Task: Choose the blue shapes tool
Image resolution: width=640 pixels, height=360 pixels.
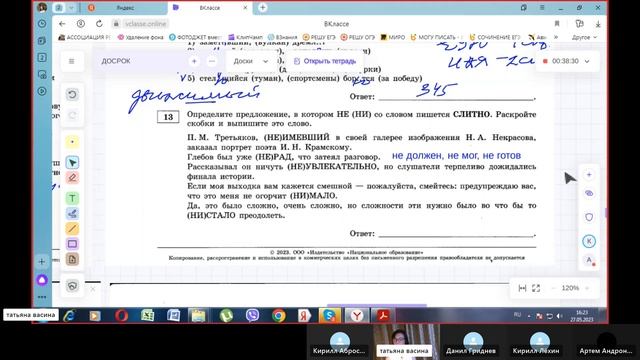Action: click(x=72, y=213)
